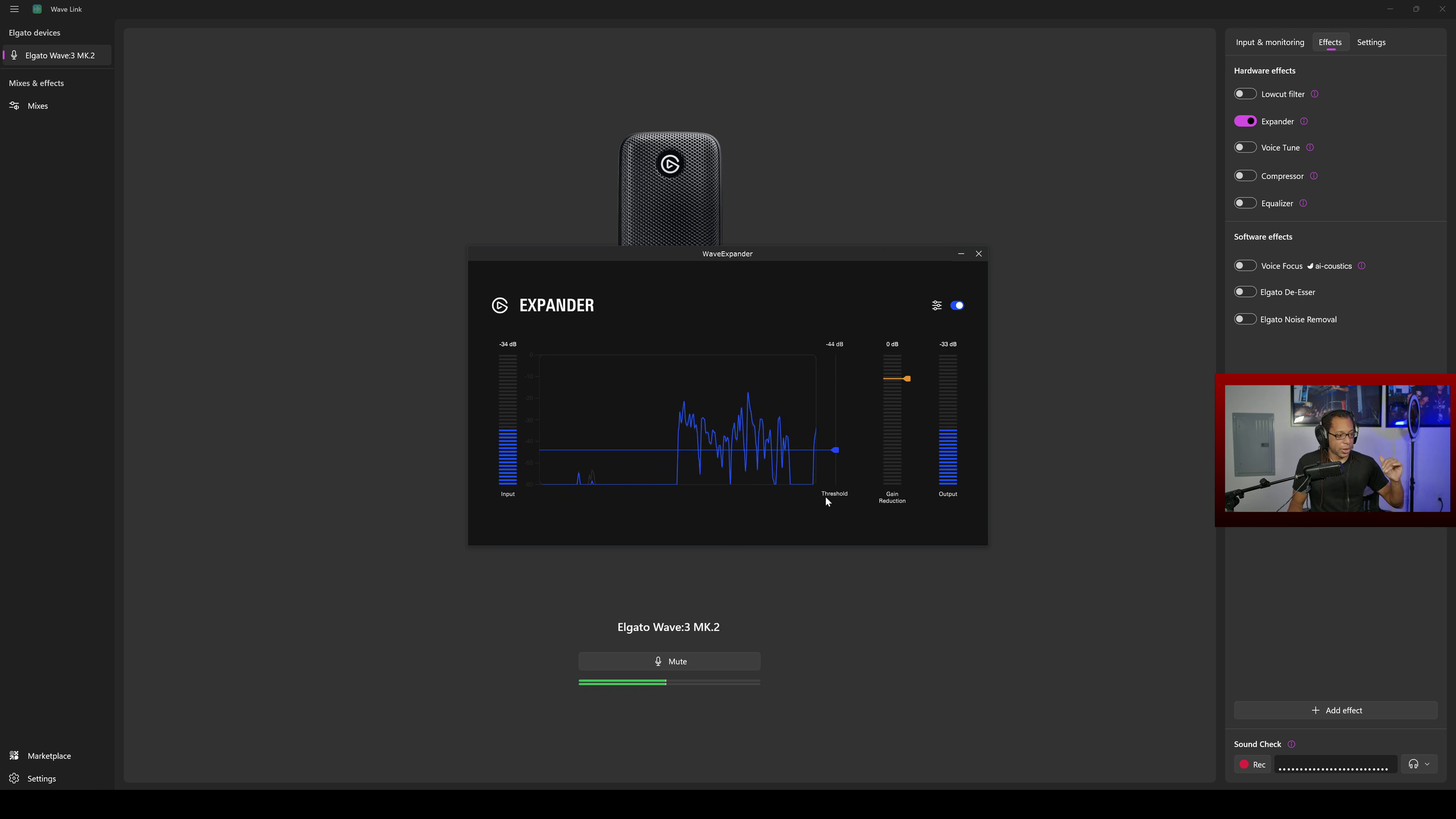
Task: Show info for Lowcut filter
Action: pos(1314,94)
